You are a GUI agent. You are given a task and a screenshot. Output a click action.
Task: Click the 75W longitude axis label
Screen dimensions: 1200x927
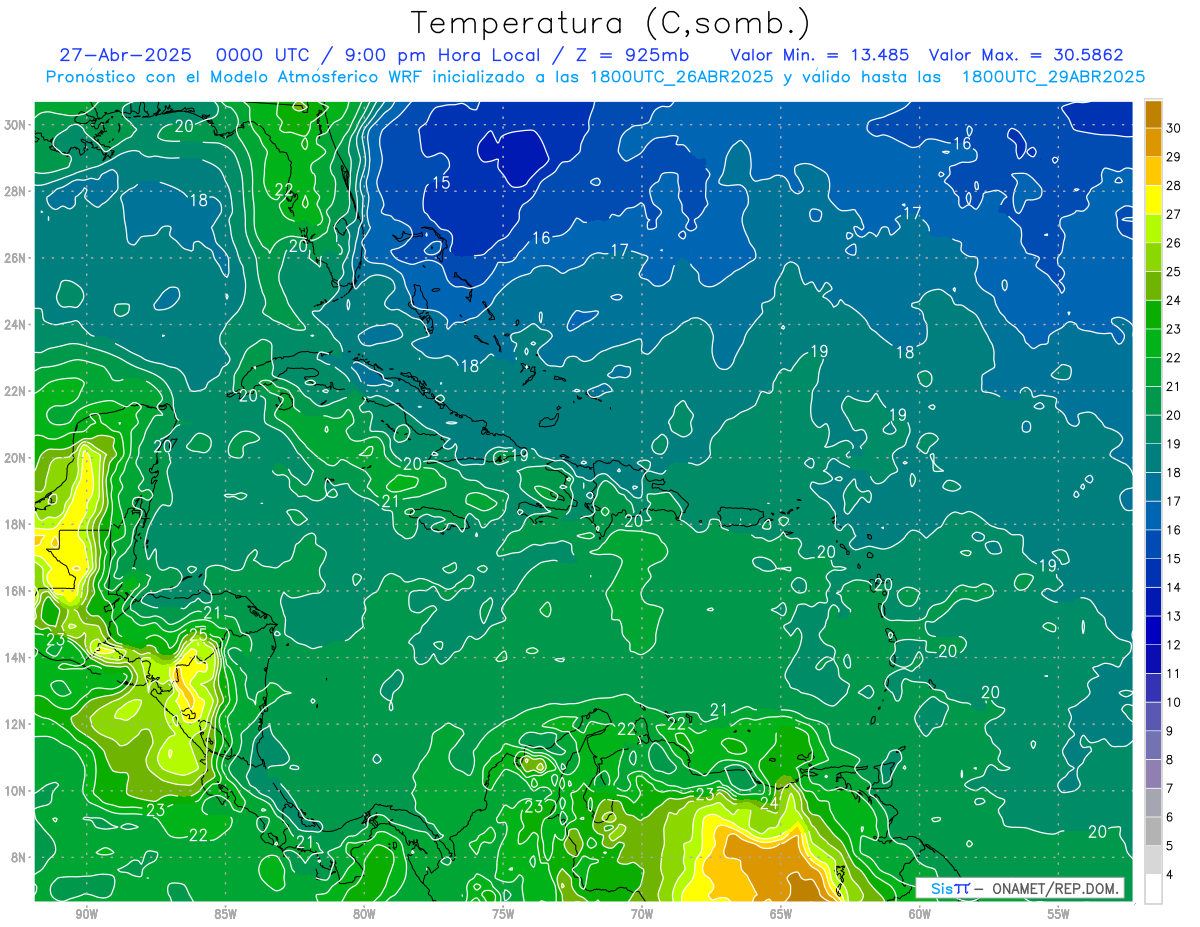503,914
